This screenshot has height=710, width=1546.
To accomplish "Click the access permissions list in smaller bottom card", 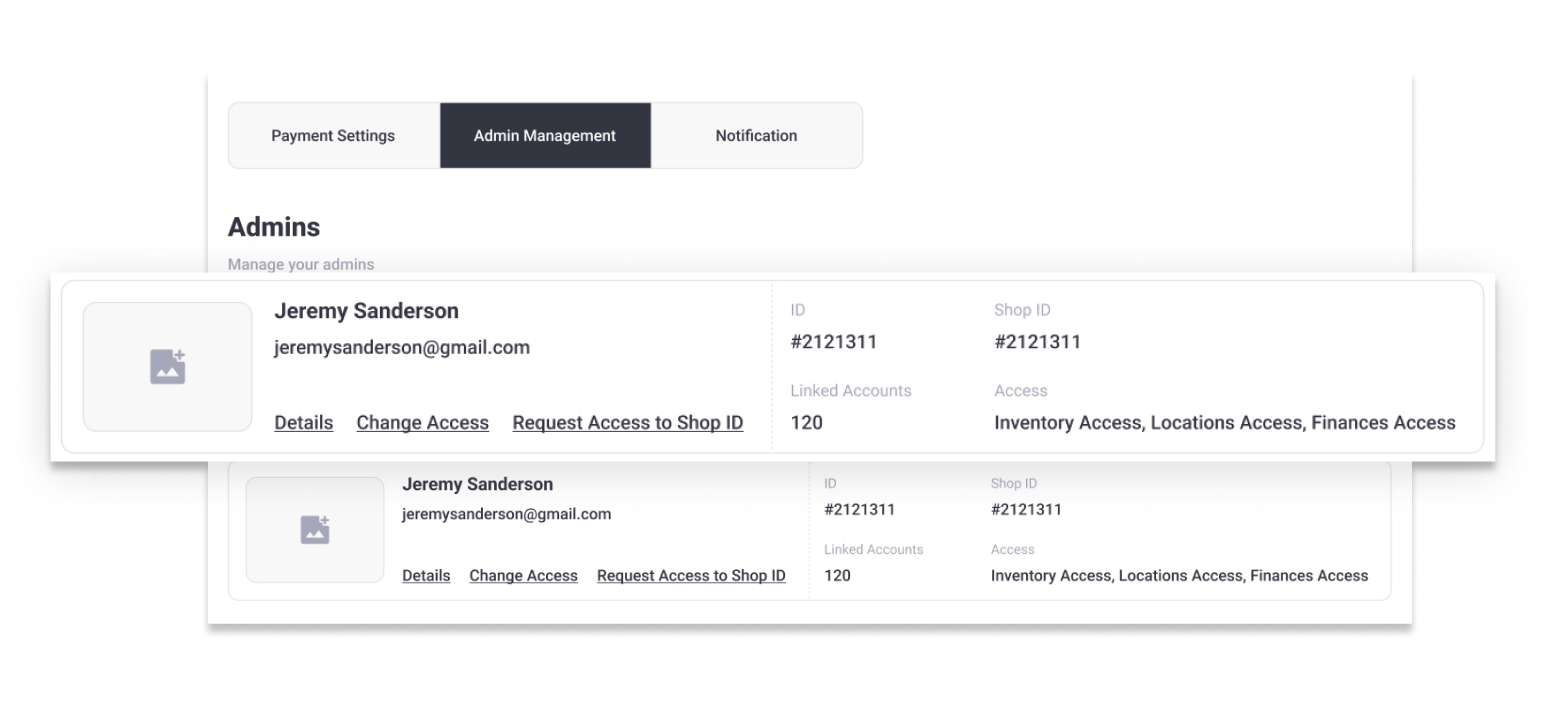I will click(x=1179, y=576).
